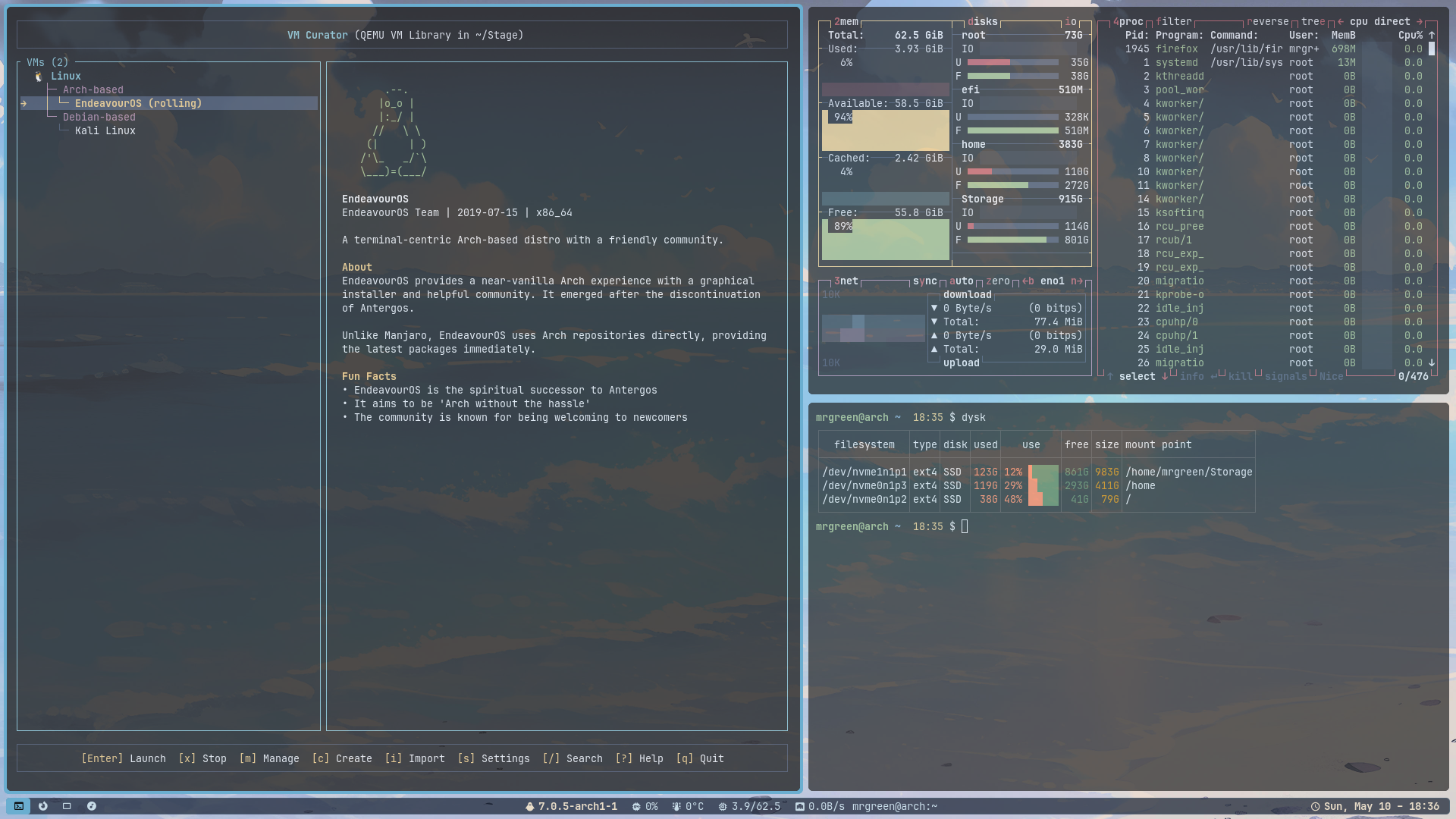
Task: Open the compass icon in the bottom bar
Action: (x=92, y=806)
